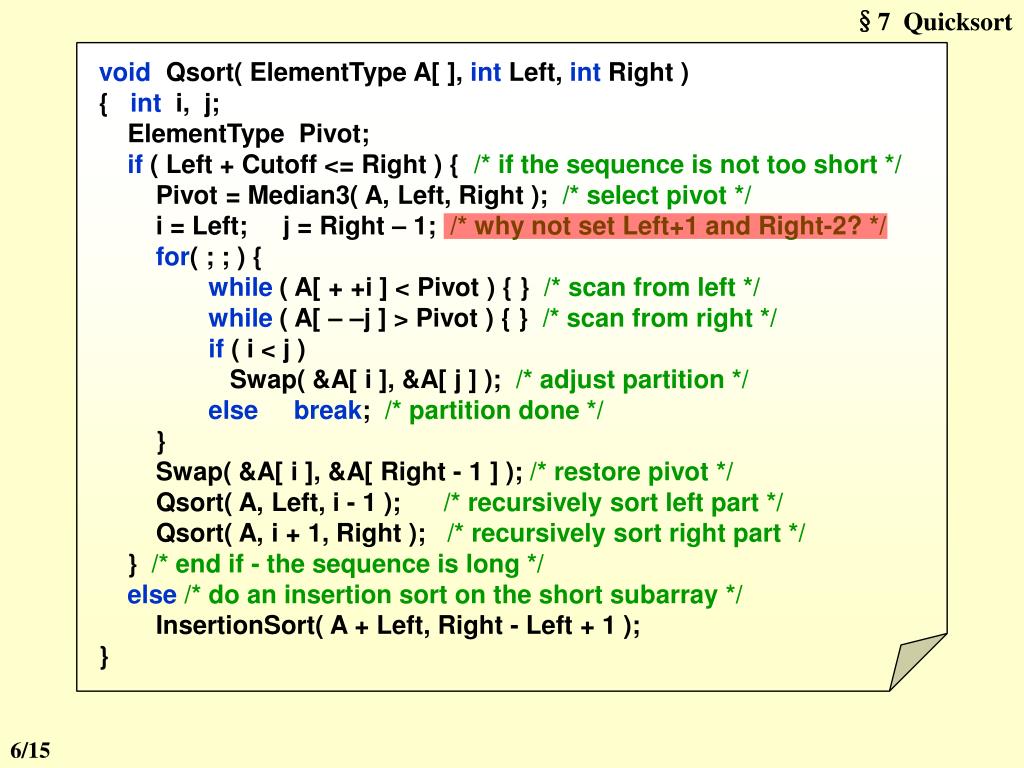Click the 'j = Right – 1;' assignment
1024x768 pixels.
(359, 227)
